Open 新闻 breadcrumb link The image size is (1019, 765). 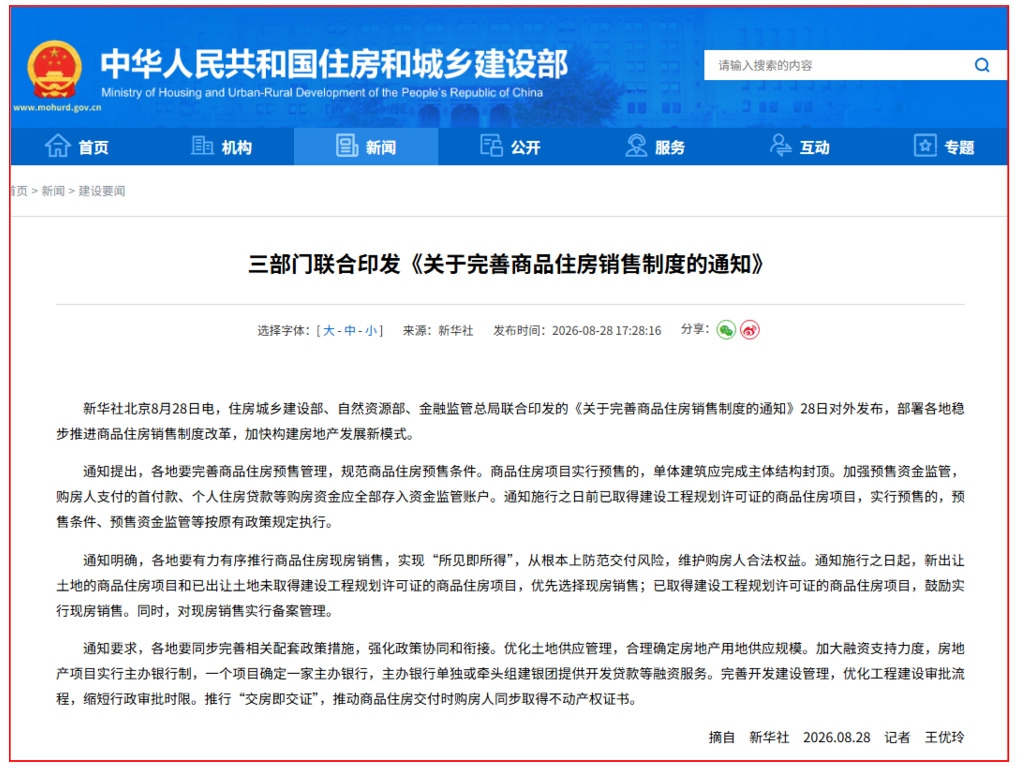[53, 191]
